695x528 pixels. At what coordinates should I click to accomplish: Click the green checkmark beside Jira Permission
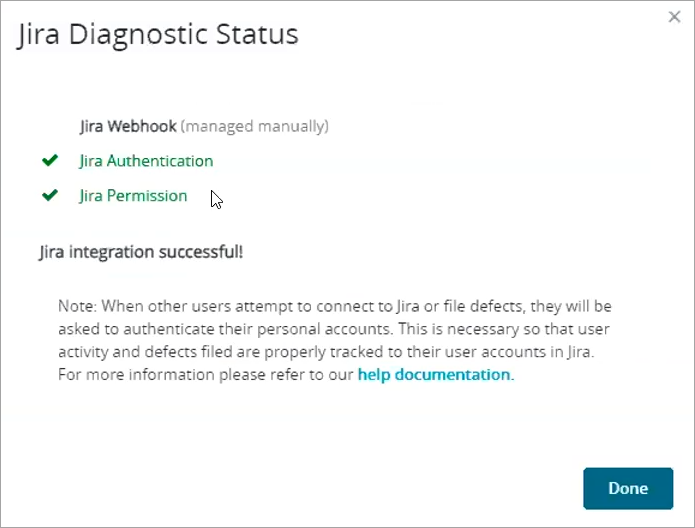[x=49, y=195]
